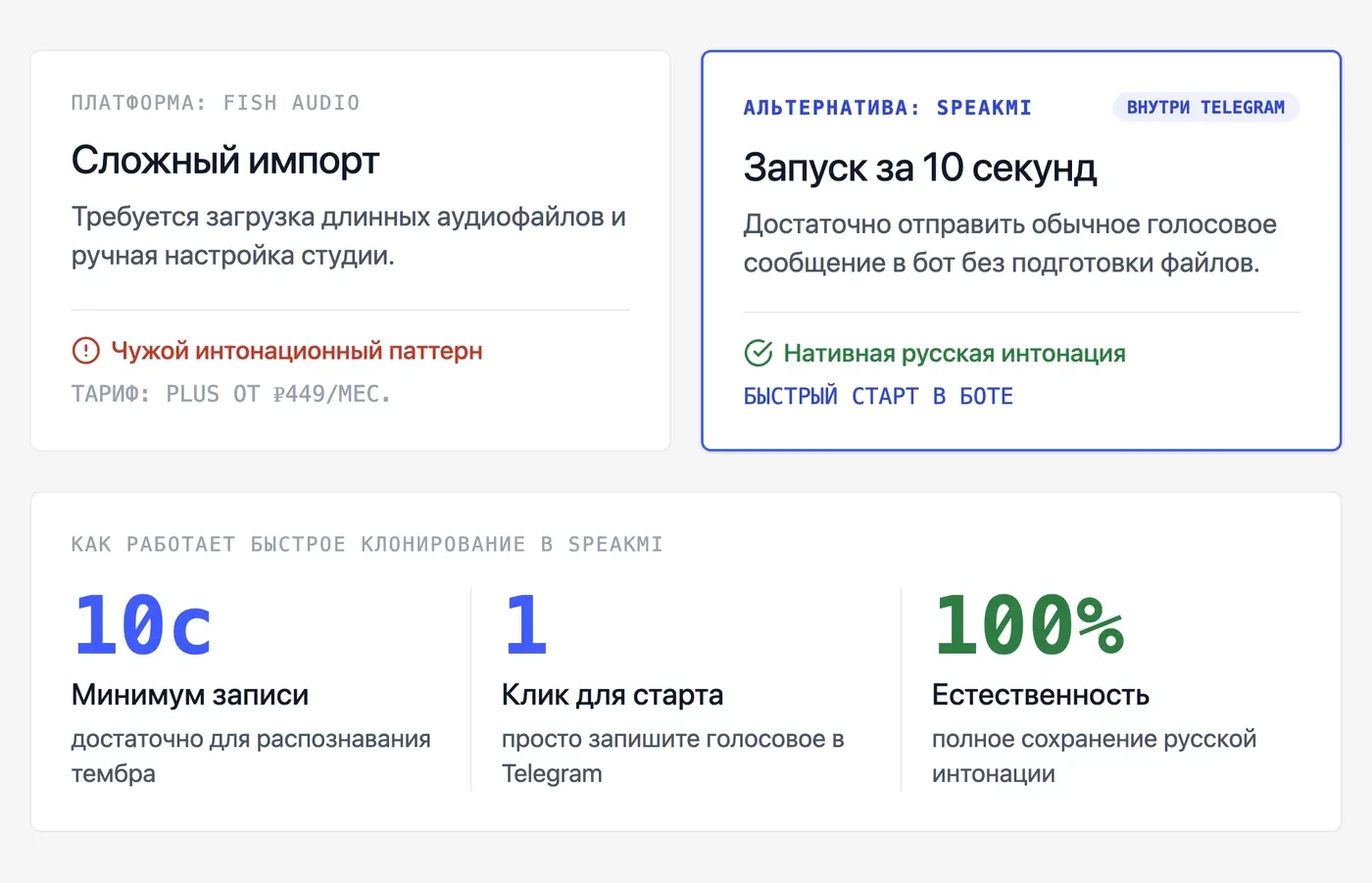Click the Достаточно отправить обычное голосовое paragraph
Image resolution: width=1372 pixels, height=883 pixels.
click(x=1010, y=243)
